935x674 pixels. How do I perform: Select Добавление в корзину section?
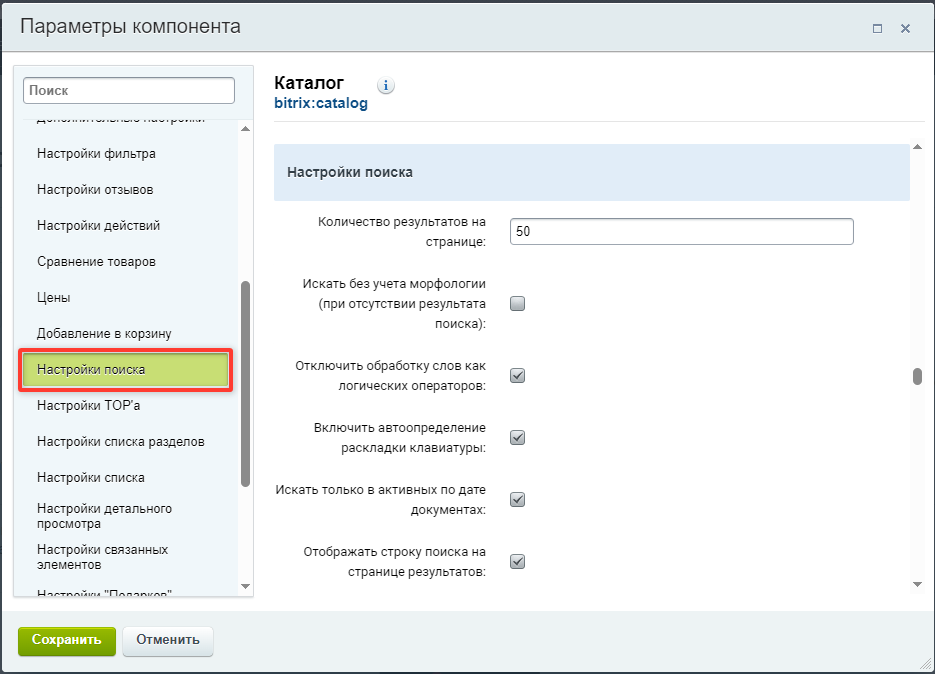(x=104, y=333)
